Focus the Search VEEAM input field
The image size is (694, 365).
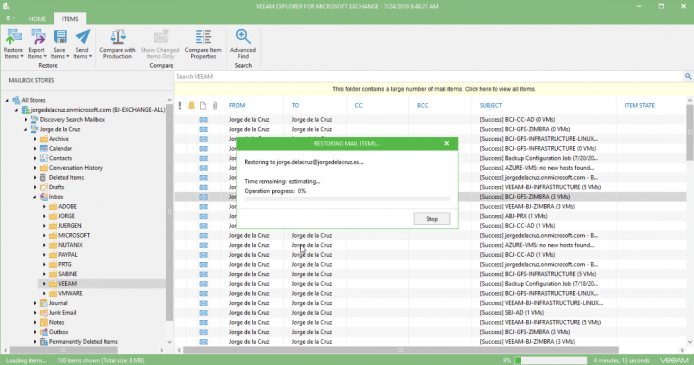[x=428, y=77]
